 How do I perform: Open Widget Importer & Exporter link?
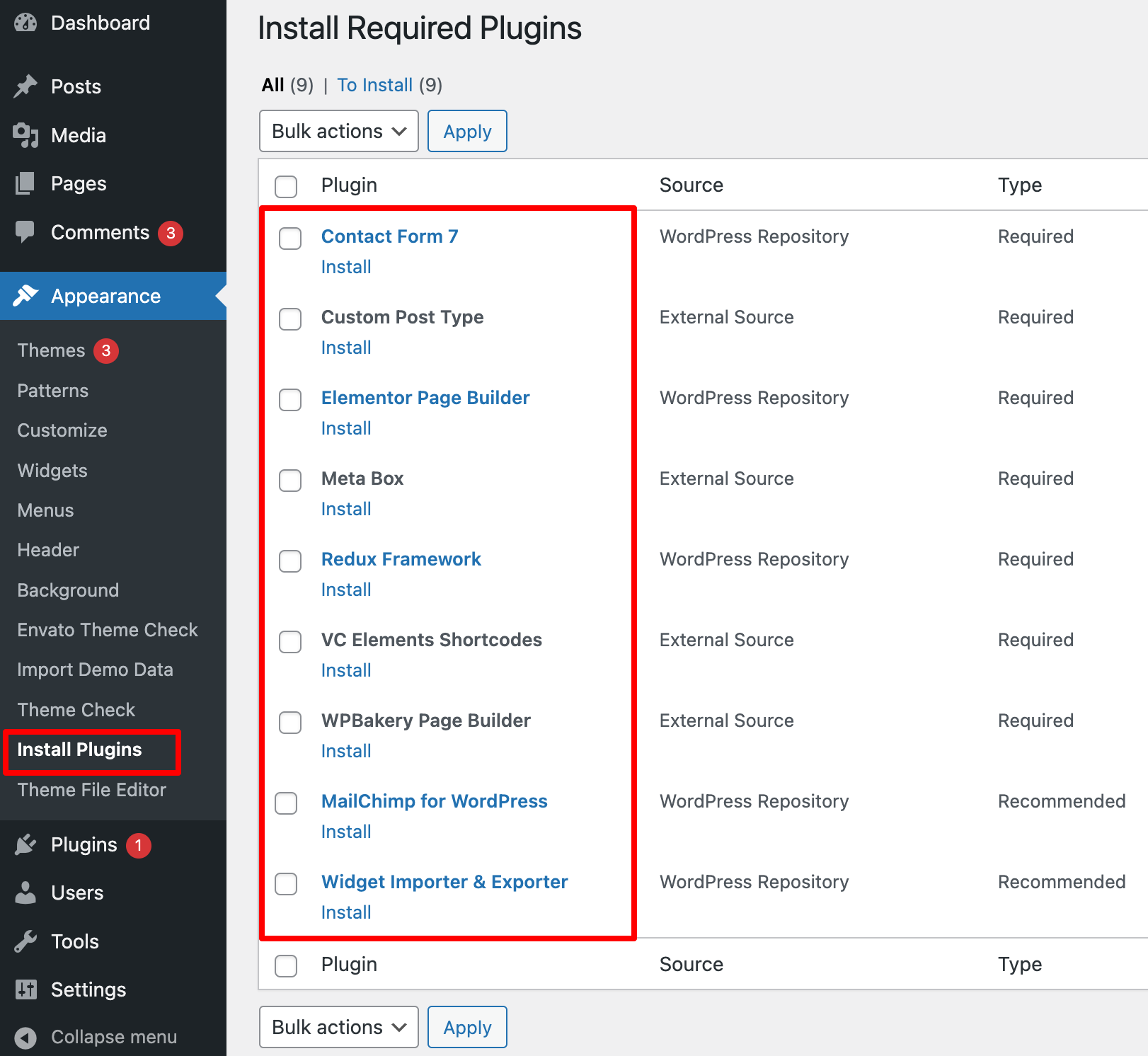tap(444, 882)
